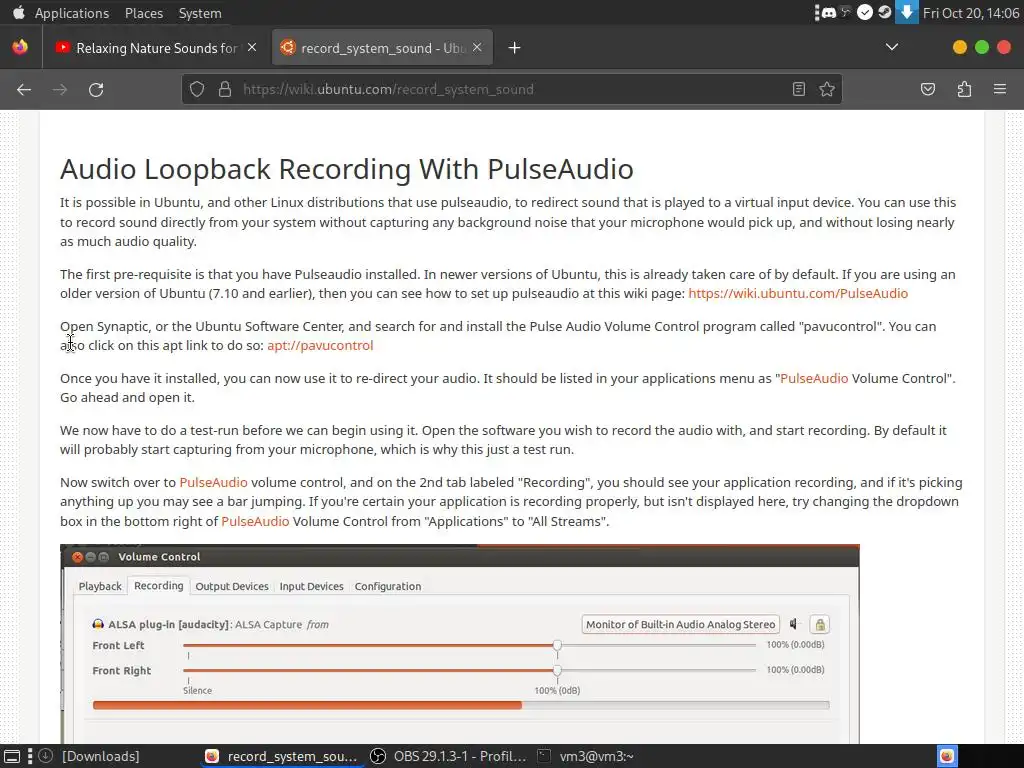Switch to OBS 29.1.3-1 taskbar window
The image size is (1024, 768).
(449, 756)
